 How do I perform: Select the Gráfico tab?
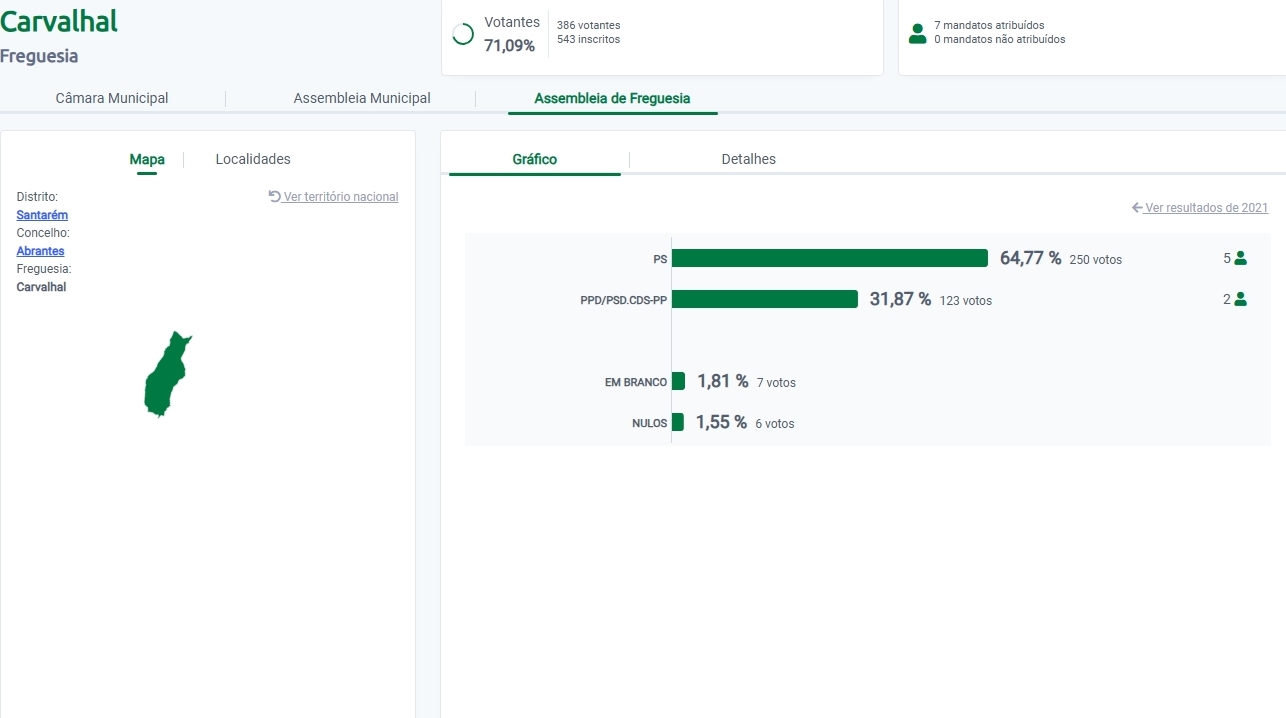point(534,160)
